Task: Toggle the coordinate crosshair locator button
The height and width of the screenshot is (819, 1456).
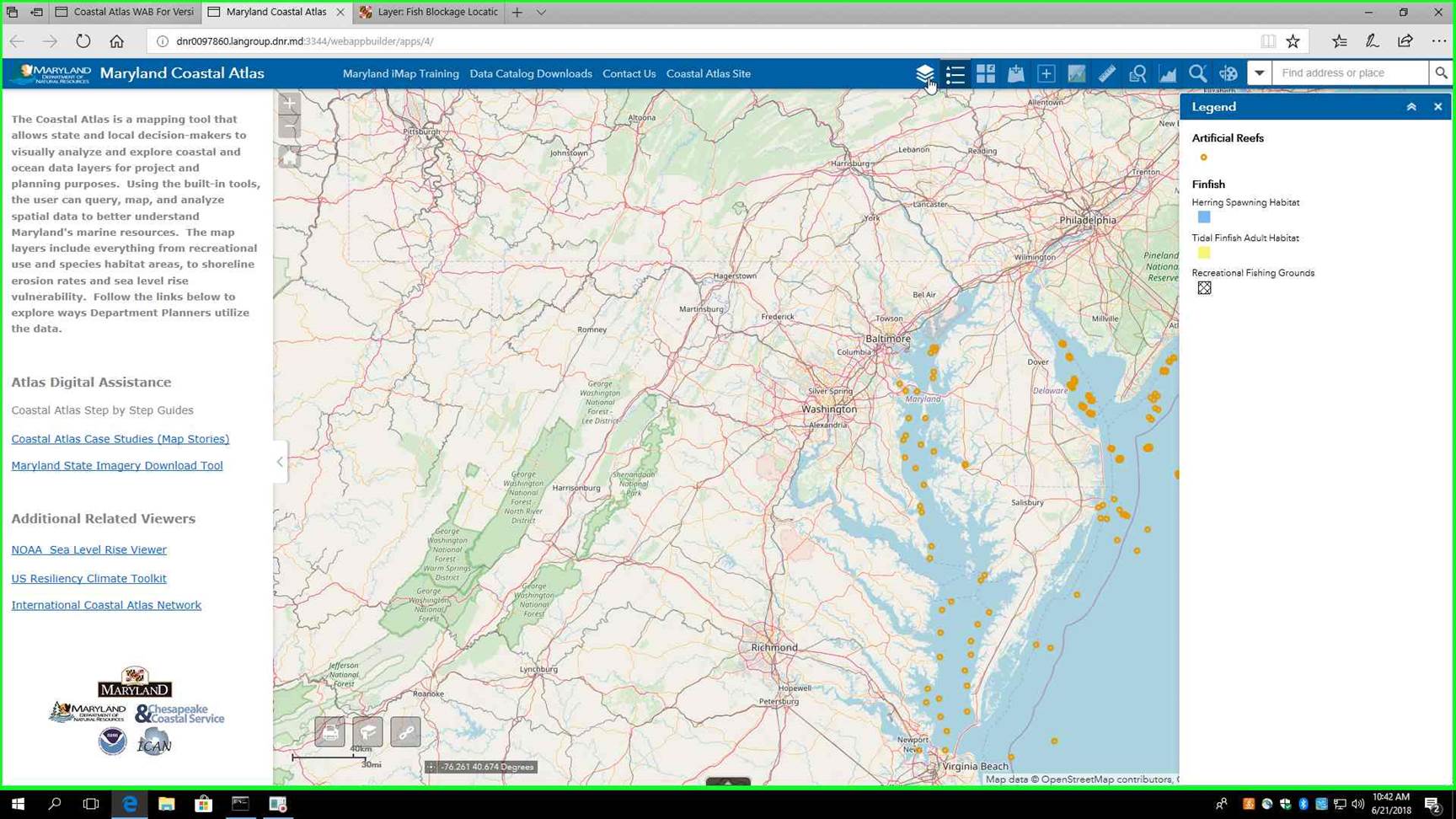Action: click(x=431, y=767)
